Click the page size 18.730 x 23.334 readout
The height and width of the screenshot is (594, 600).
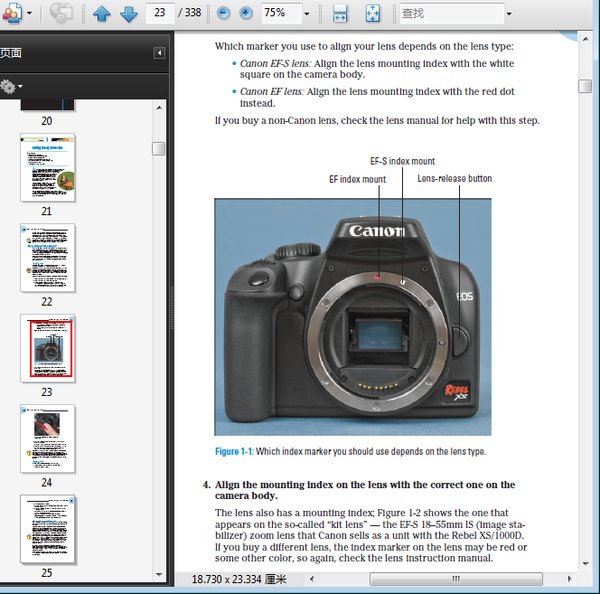[x=239, y=579]
